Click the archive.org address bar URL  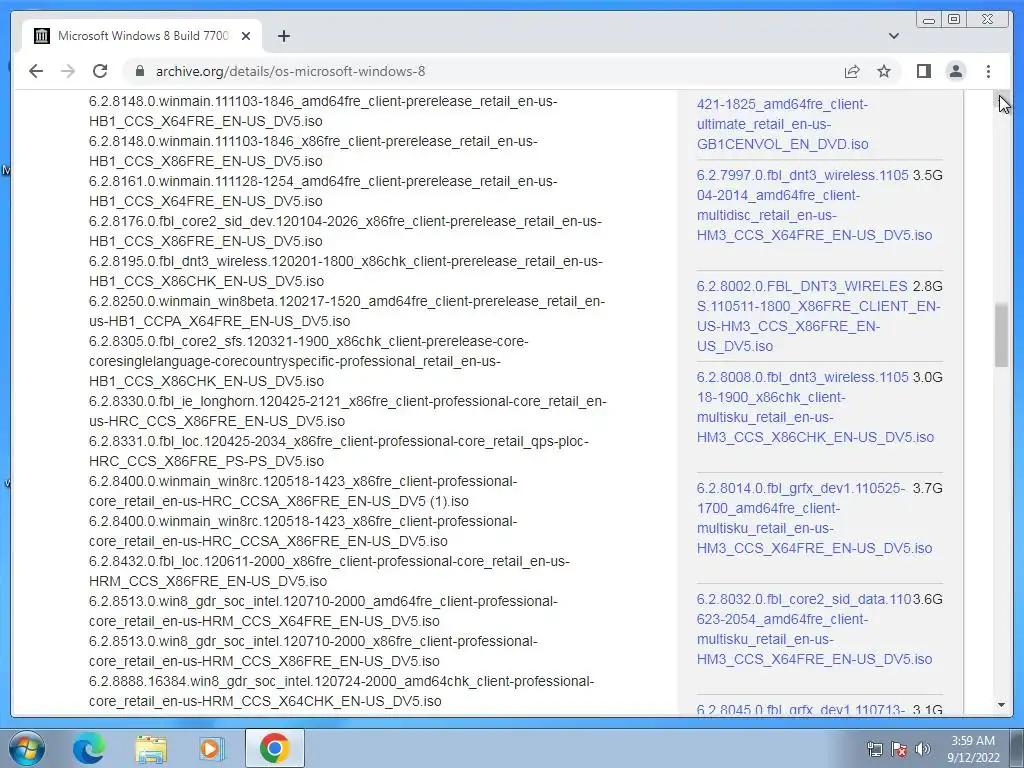(x=291, y=71)
